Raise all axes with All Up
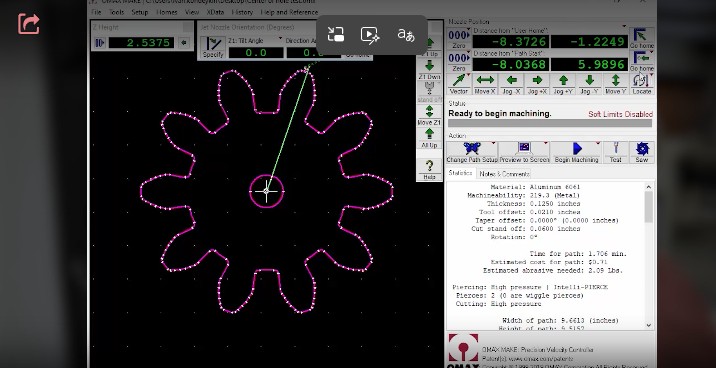Viewport: 716px width, 368px height. coord(429,138)
